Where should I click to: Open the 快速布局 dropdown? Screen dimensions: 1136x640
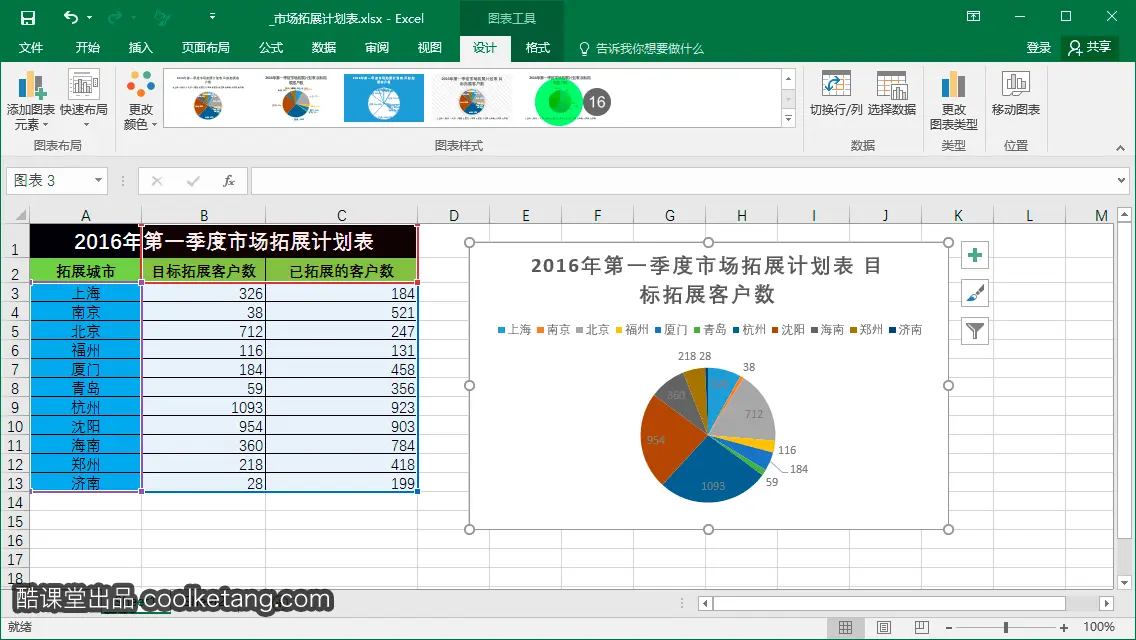coord(84,100)
